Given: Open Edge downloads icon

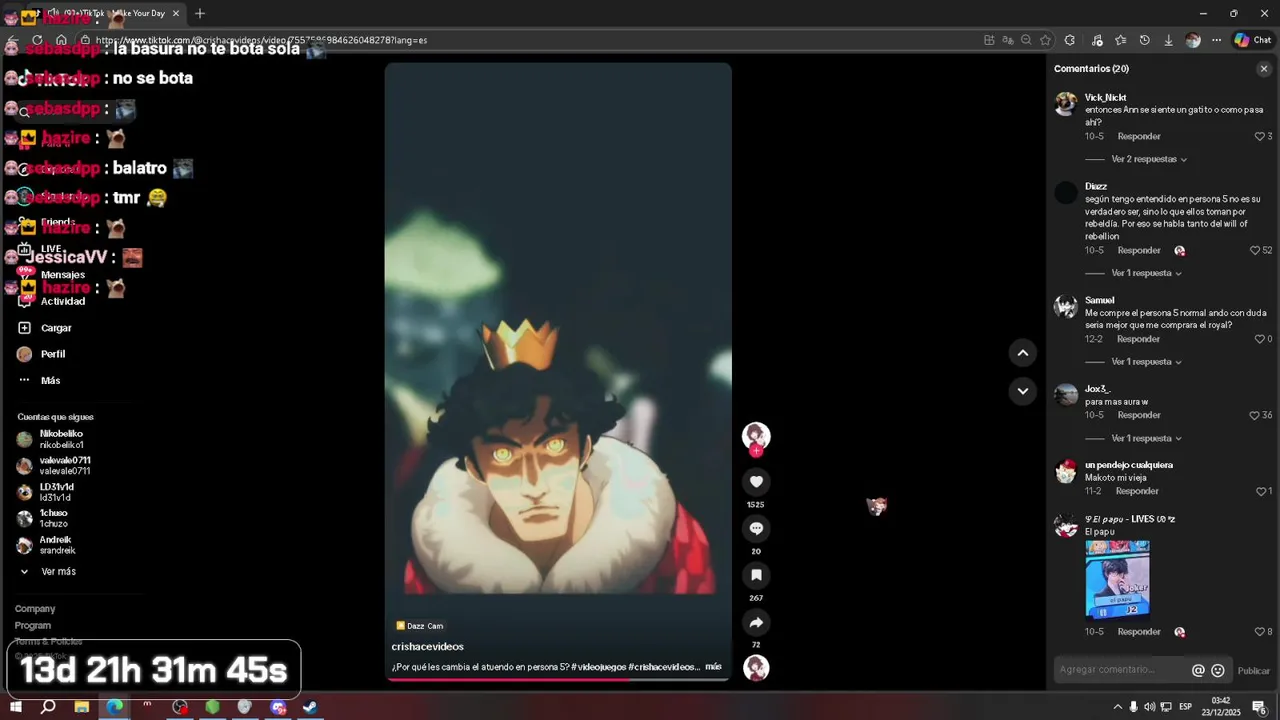Looking at the screenshot, I should point(1168,40).
